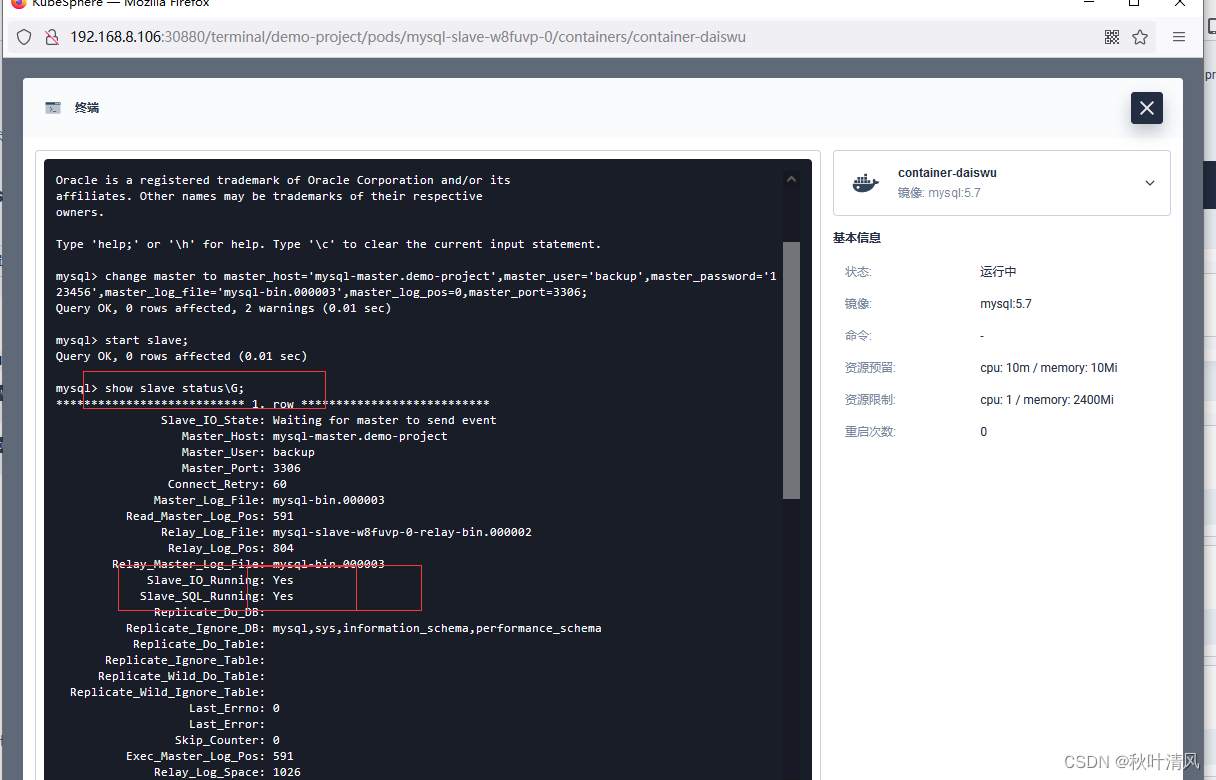
Task: Click the scroll-up arrow on the terminal scrollbar
Action: tap(791, 177)
